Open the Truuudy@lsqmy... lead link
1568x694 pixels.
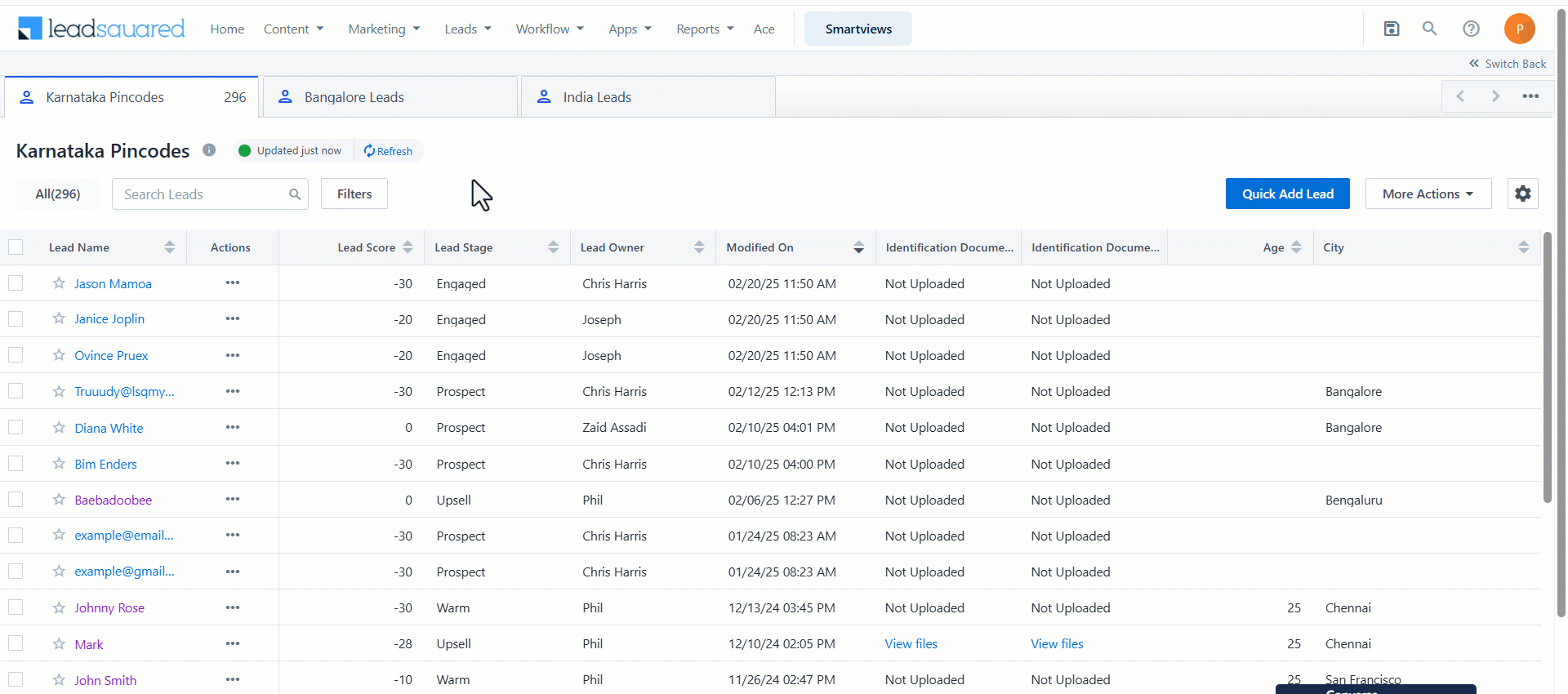click(x=124, y=391)
